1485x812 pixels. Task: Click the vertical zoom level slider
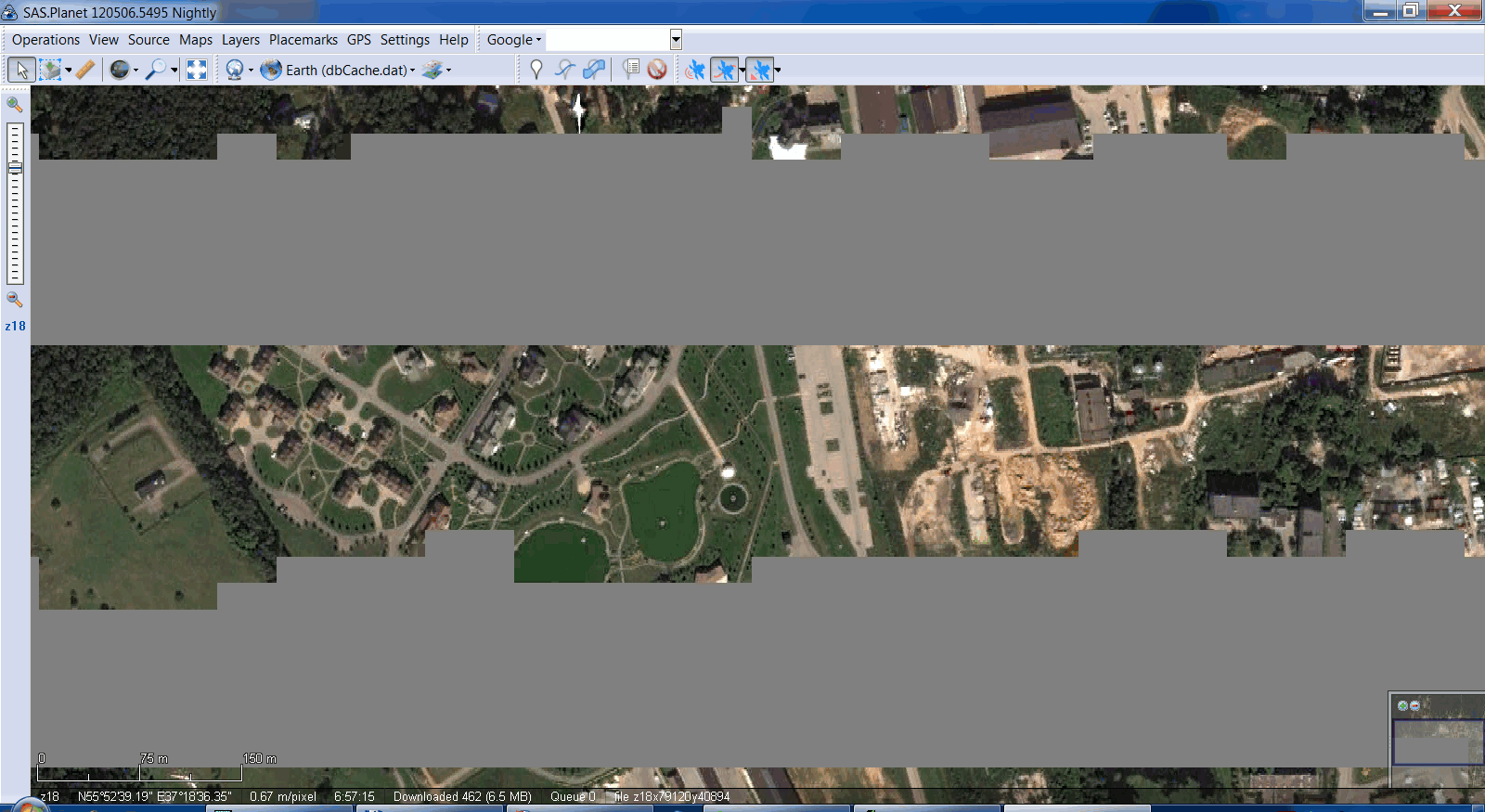[x=15, y=204]
